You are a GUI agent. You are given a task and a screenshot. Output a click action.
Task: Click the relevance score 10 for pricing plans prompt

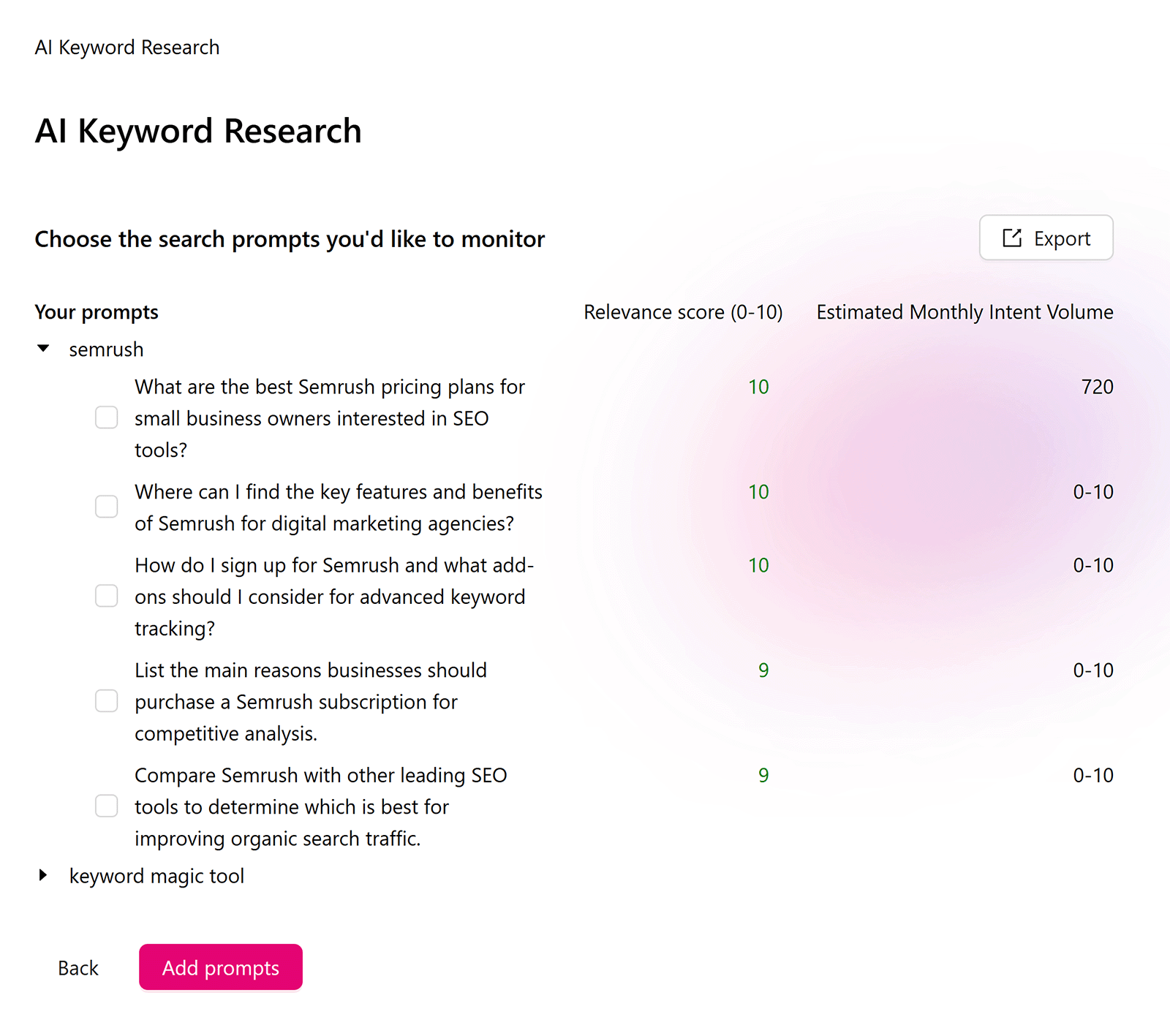[758, 387]
